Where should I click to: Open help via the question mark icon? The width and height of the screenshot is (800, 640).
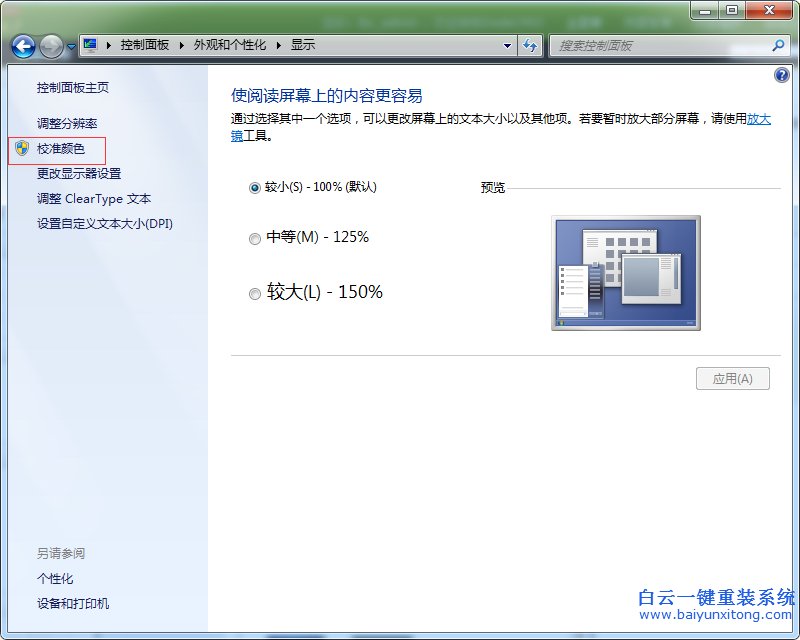click(x=781, y=74)
